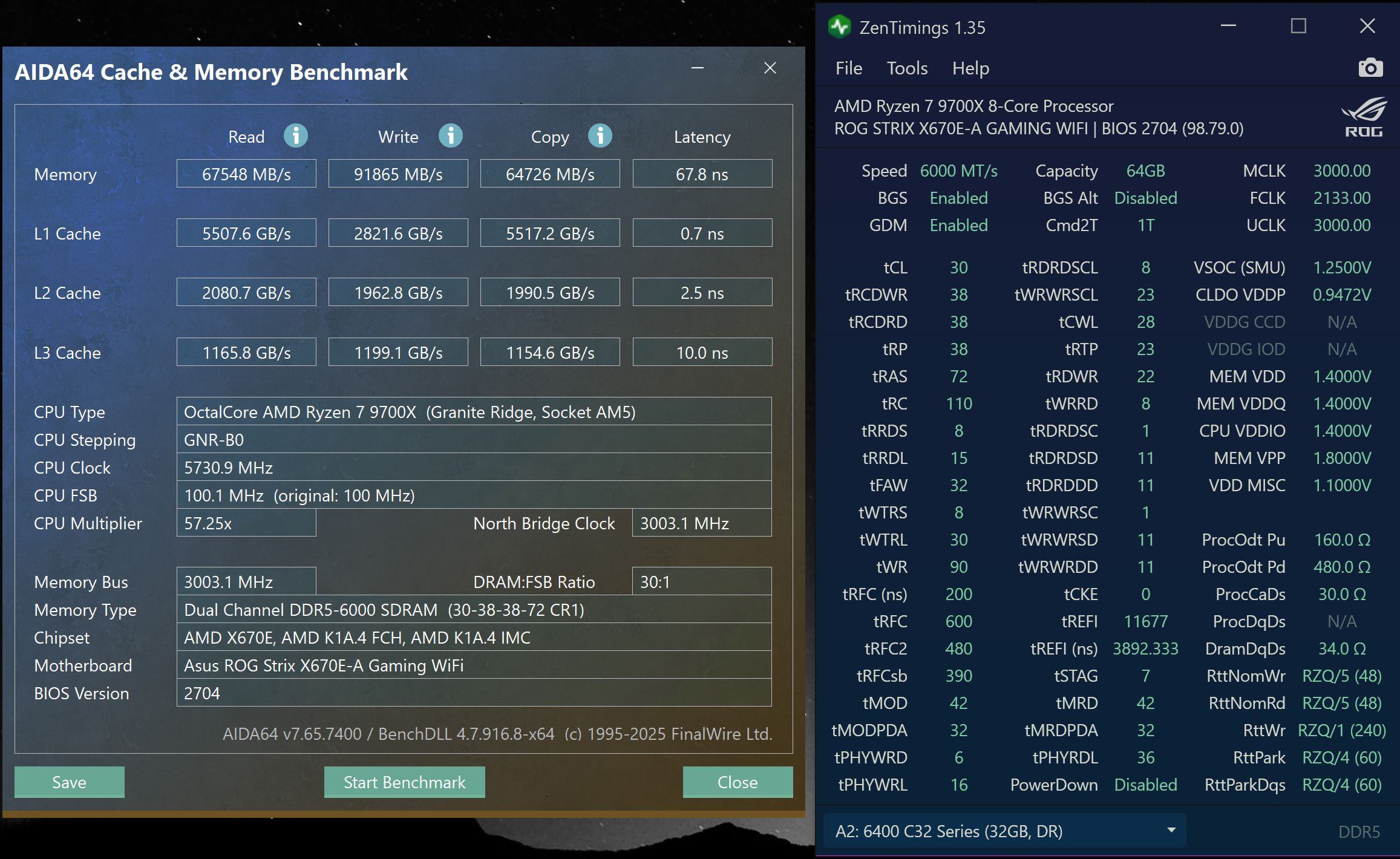Click the Read info icon

tap(296, 136)
